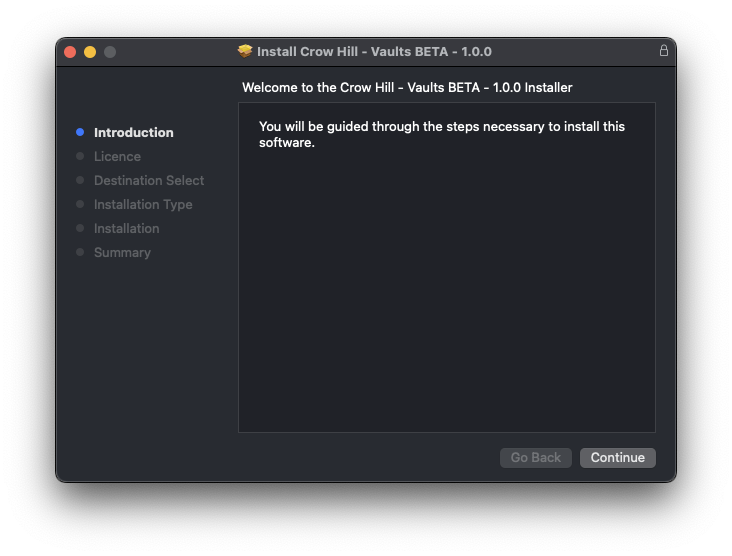The height and width of the screenshot is (556, 732).
Task: Click the bullet dot beside Licence
Action: click(x=80, y=156)
